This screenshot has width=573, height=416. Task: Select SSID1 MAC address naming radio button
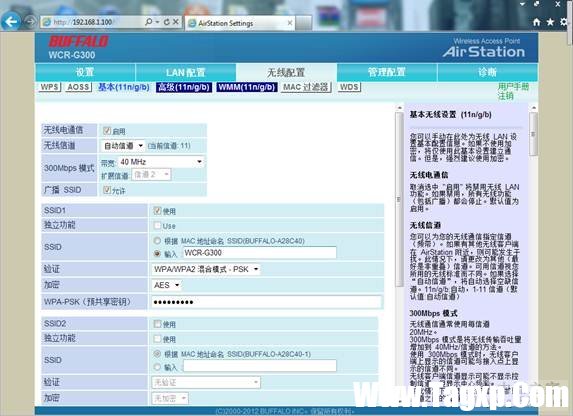pos(157,241)
